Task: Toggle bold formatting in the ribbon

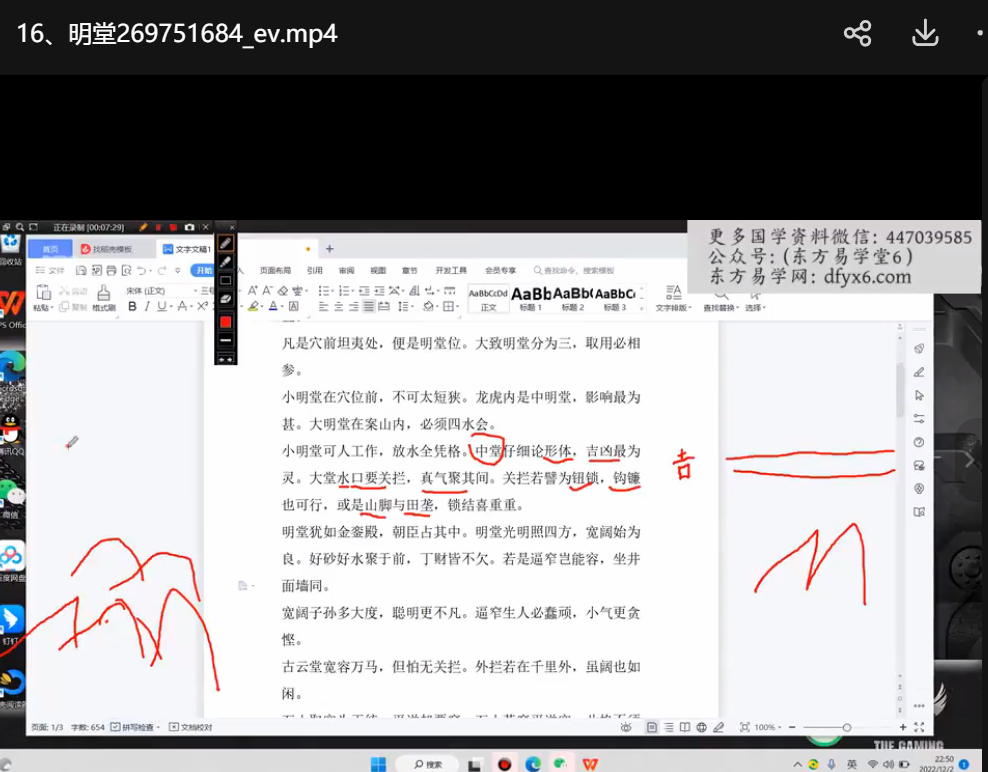Action: 132,307
